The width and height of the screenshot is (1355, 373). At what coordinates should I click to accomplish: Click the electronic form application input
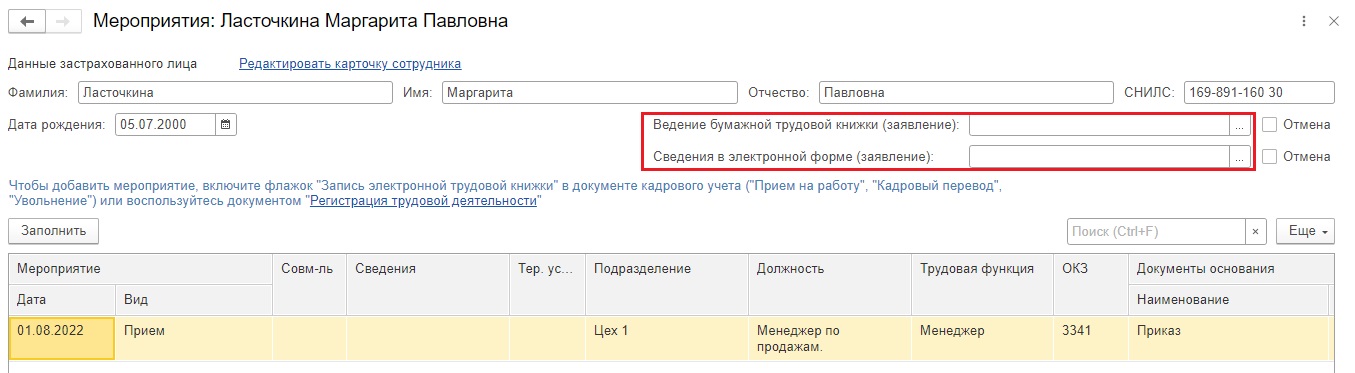click(1099, 157)
